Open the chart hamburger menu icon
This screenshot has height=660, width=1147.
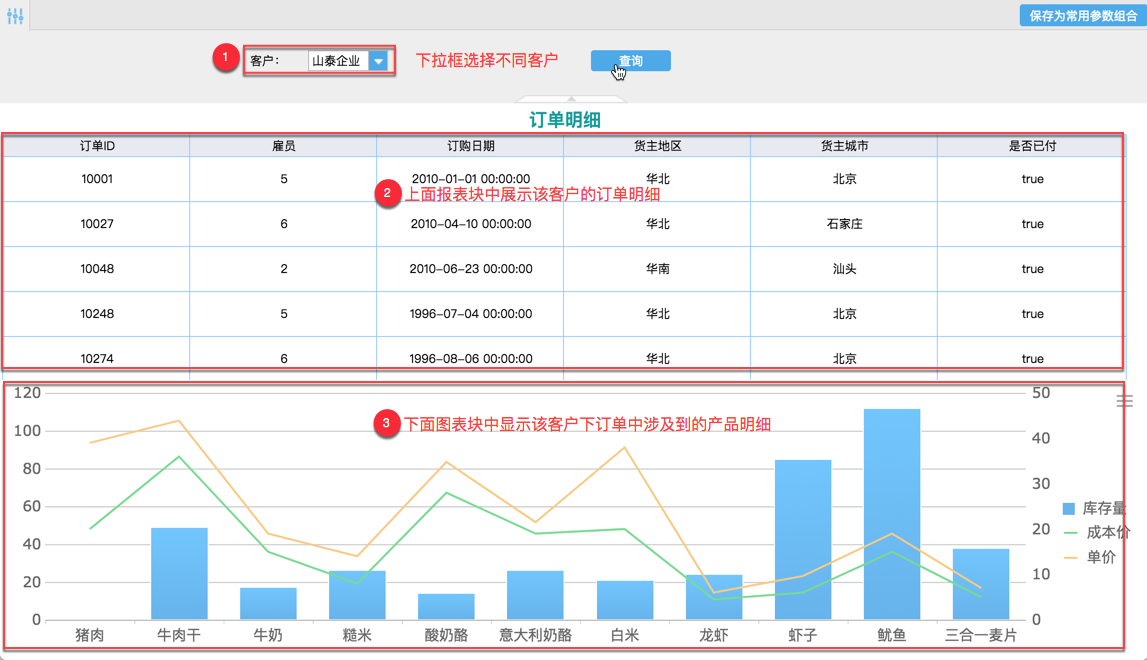1124,401
